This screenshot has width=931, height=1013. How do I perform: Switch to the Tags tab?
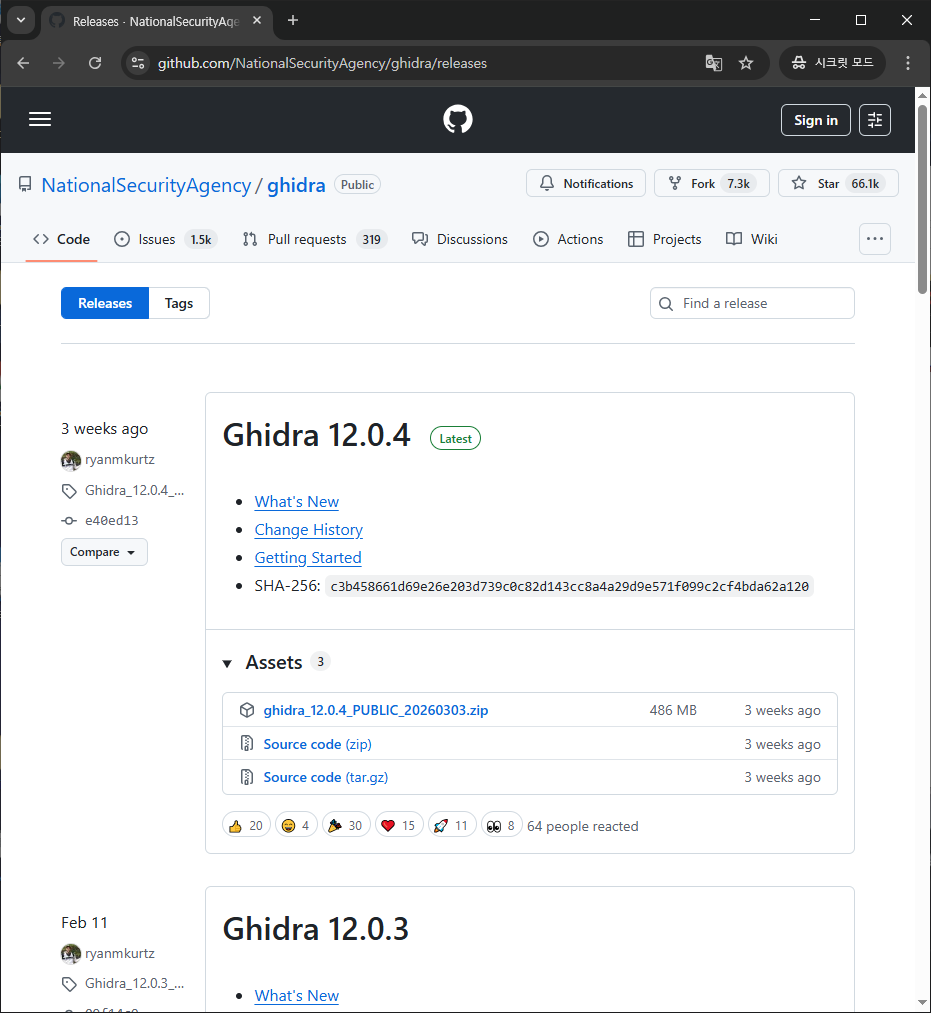pos(179,304)
